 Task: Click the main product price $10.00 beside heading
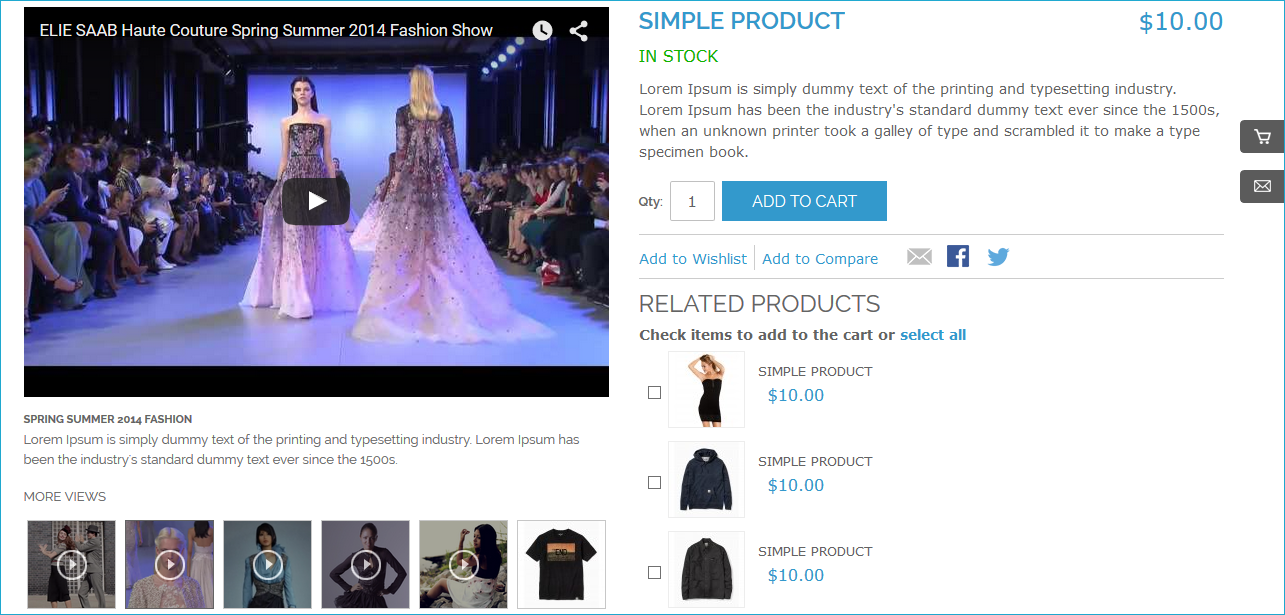tap(1181, 22)
